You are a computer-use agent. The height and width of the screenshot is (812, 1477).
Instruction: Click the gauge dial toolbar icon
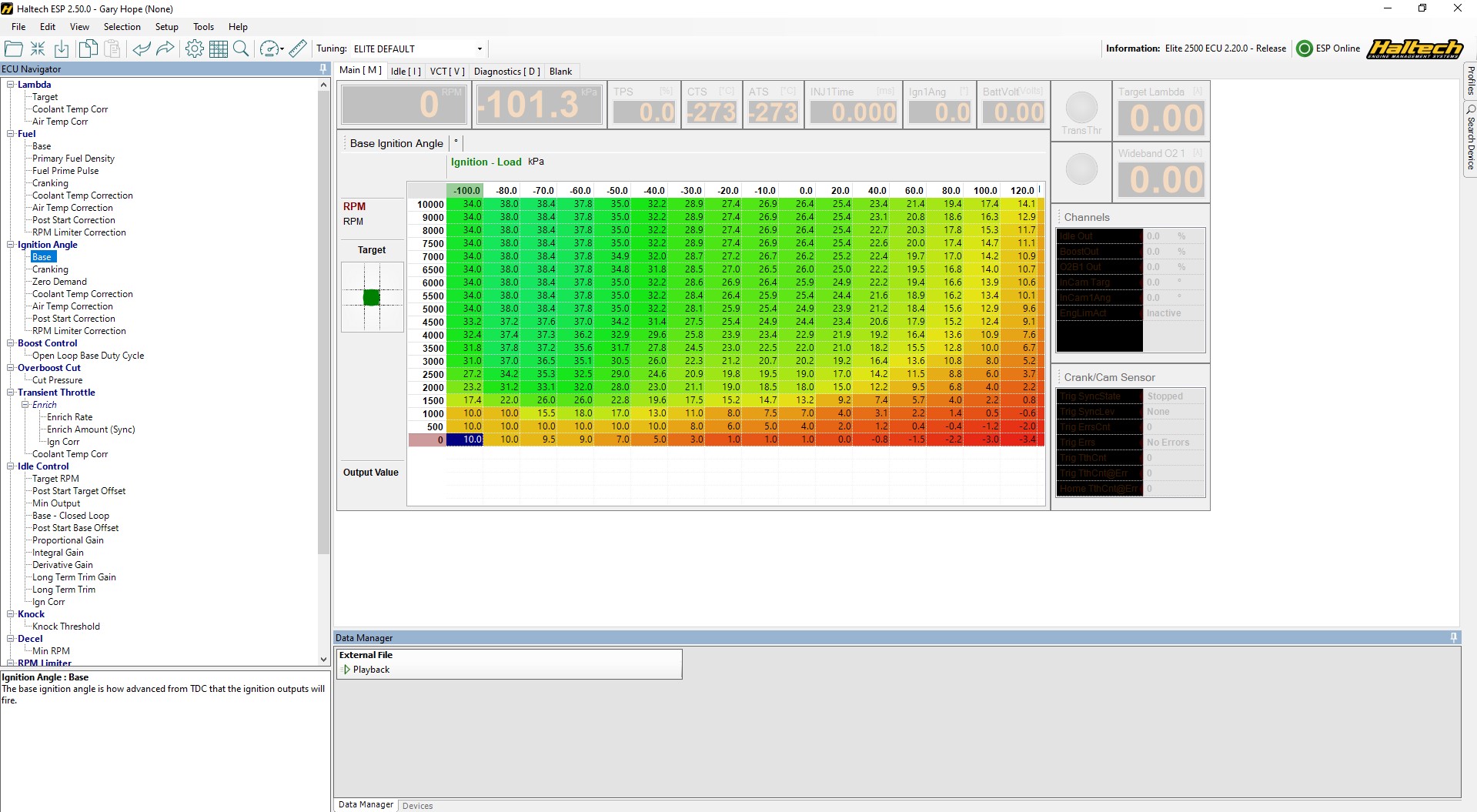tap(269, 48)
